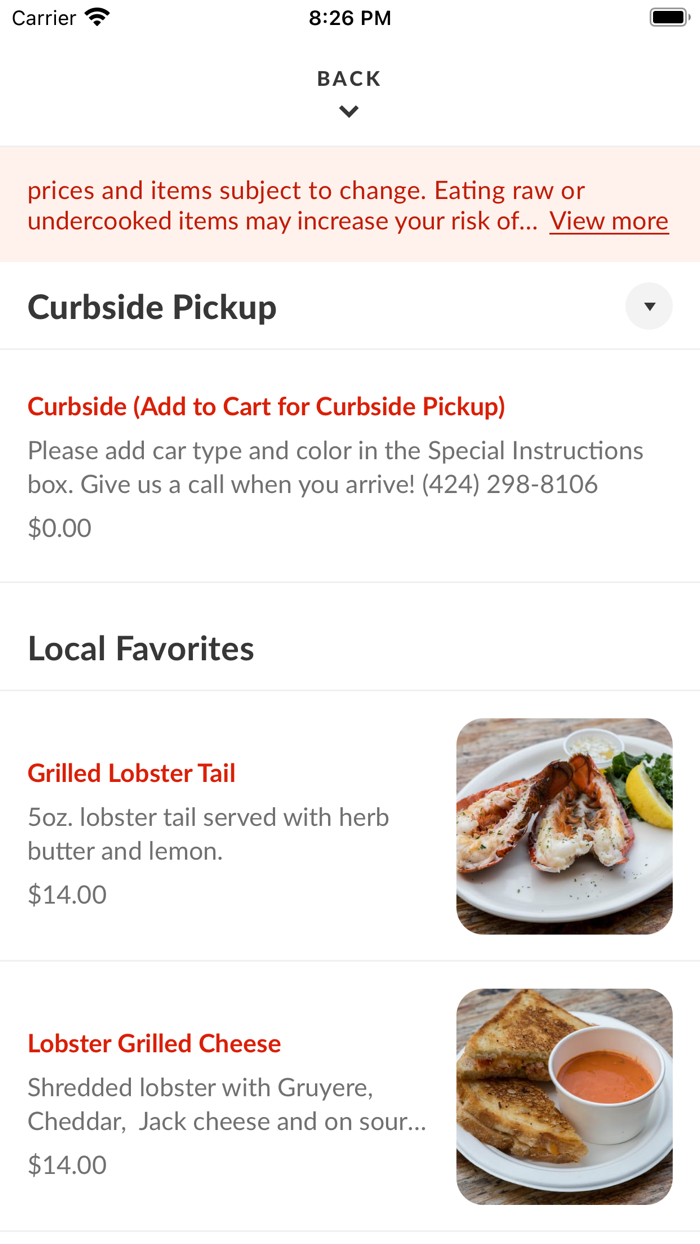This screenshot has width=700, height=1244.
Task: Click the Wi-Fi icon in the status bar
Action: point(97,18)
